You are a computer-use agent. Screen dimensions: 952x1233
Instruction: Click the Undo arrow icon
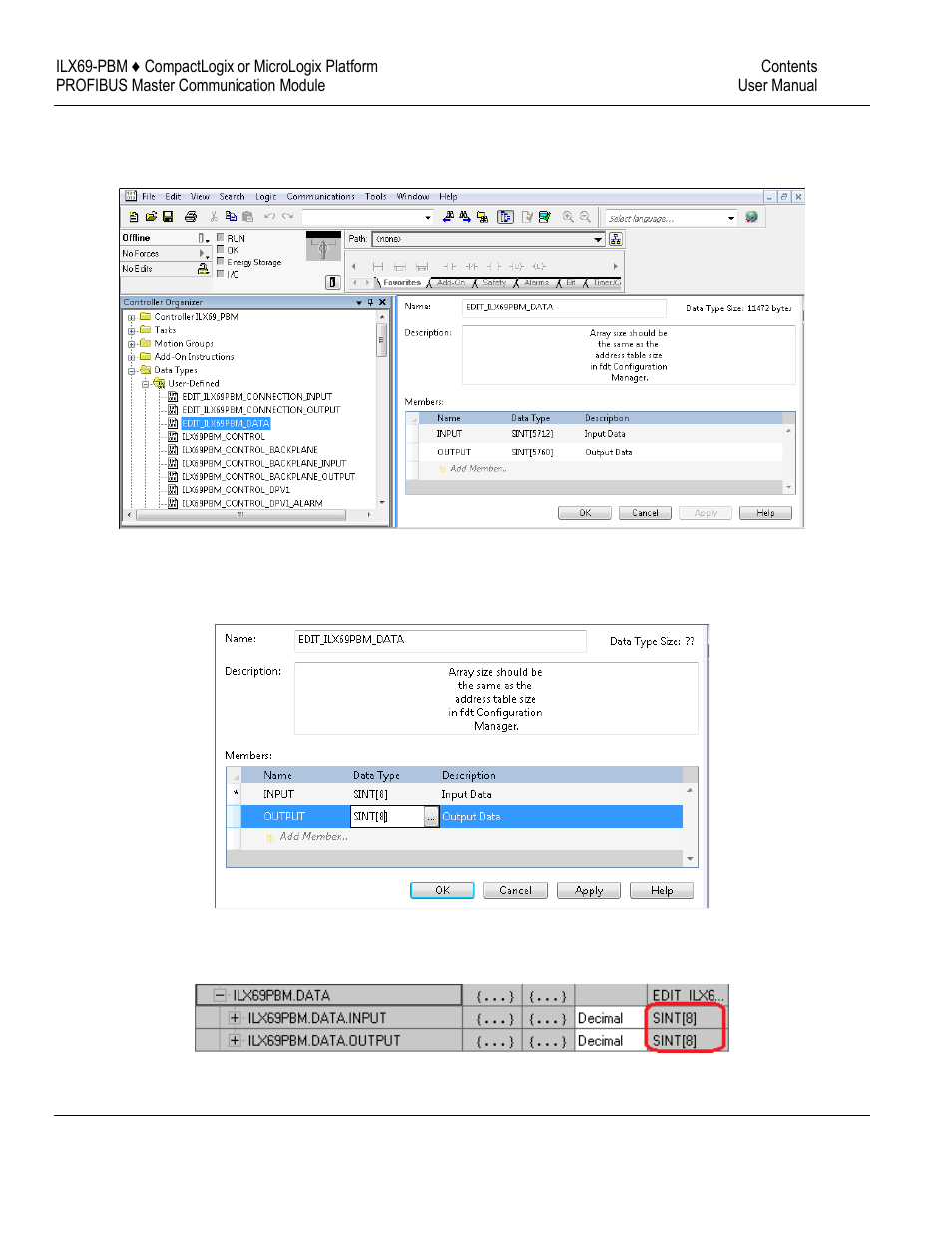click(x=269, y=217)
